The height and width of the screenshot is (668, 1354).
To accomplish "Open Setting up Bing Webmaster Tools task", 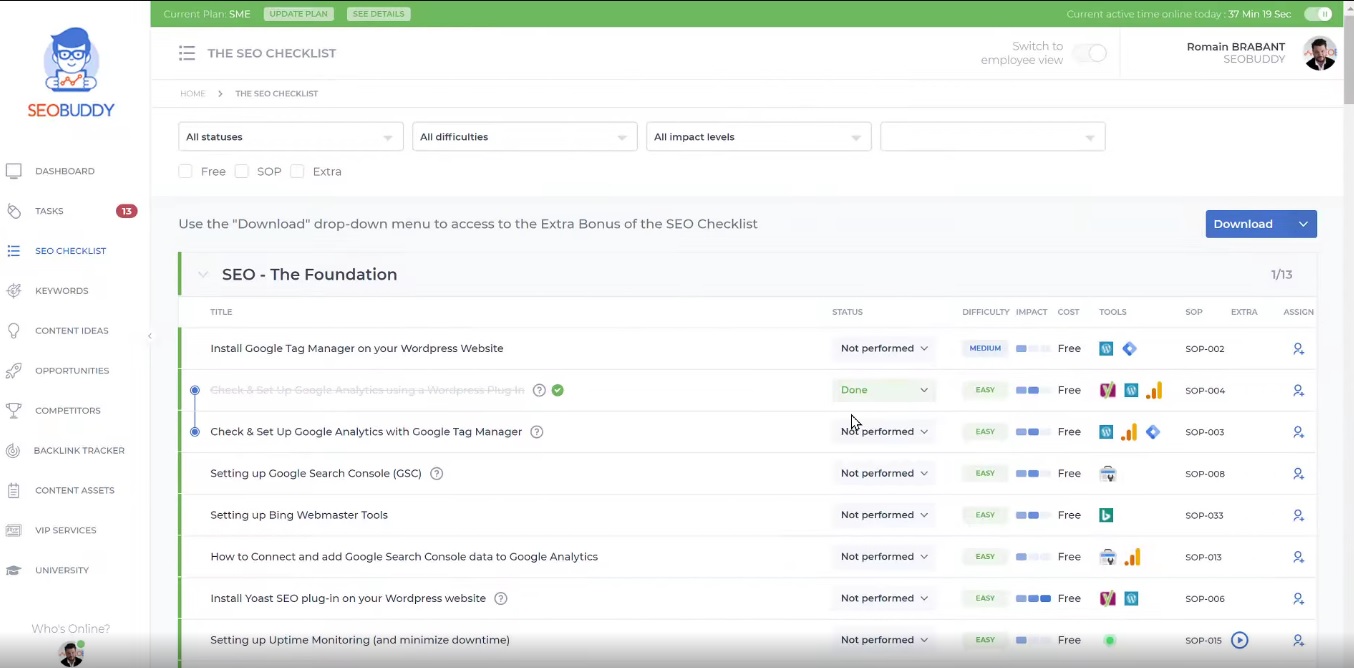I will click(x=299, y=515).
